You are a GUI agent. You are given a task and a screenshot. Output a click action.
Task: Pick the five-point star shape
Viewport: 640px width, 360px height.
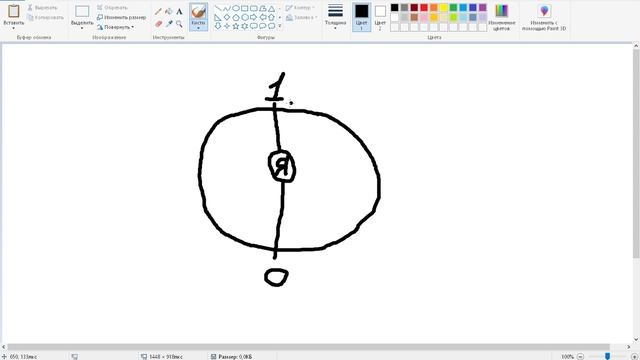[236, 26]
